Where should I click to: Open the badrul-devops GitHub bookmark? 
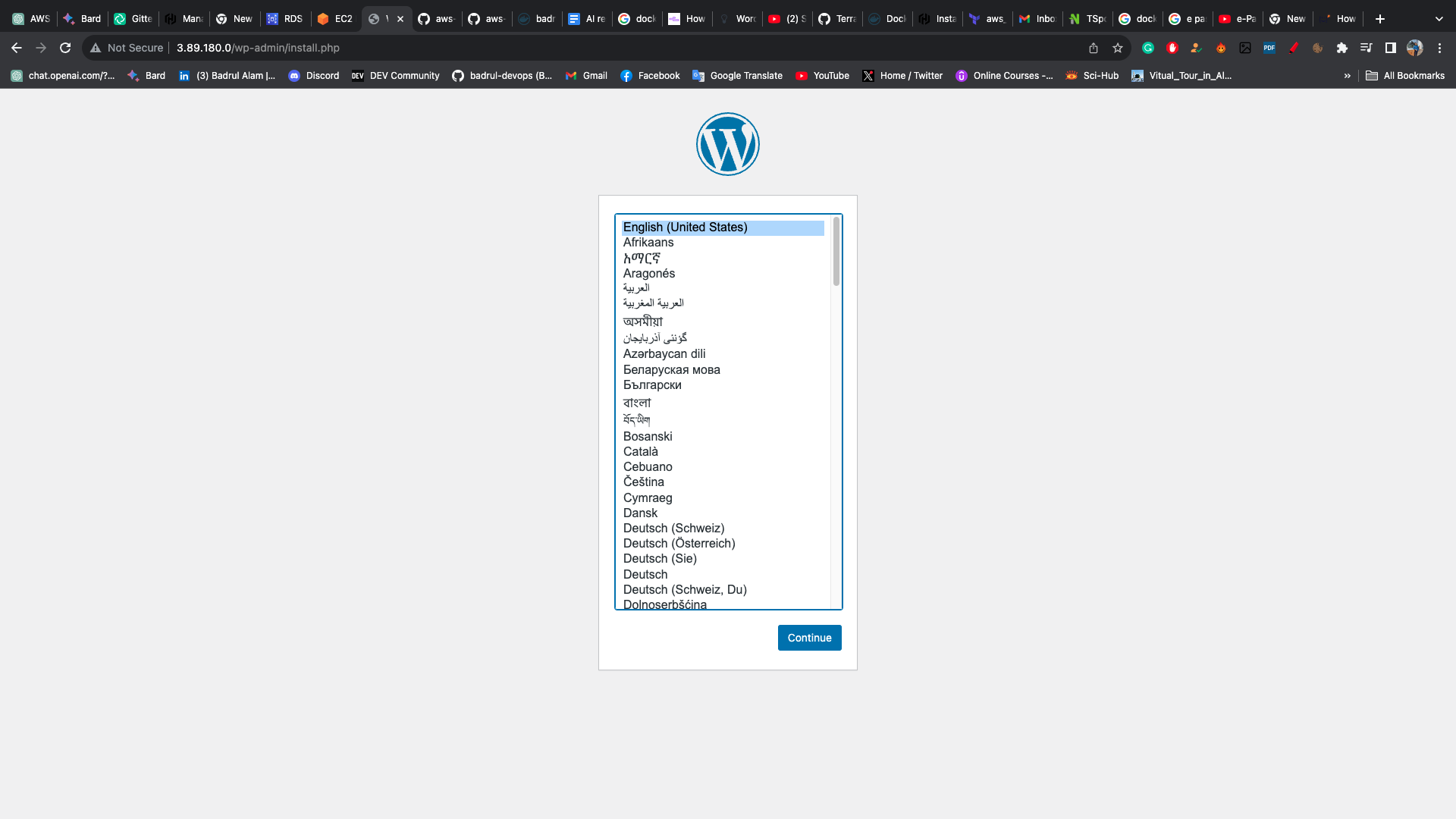click(502, 76)
